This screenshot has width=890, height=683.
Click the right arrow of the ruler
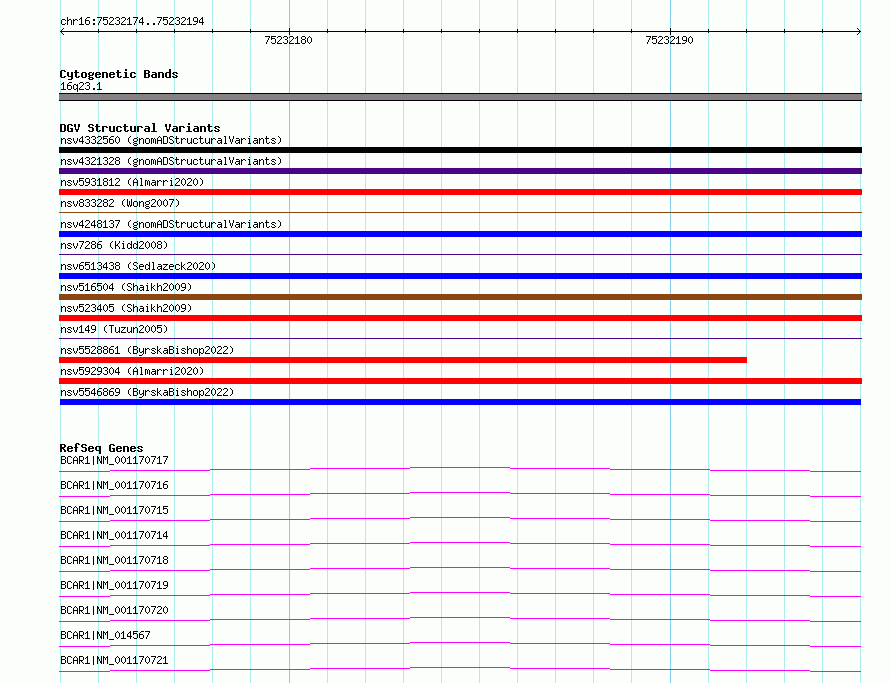pos(859,32)
